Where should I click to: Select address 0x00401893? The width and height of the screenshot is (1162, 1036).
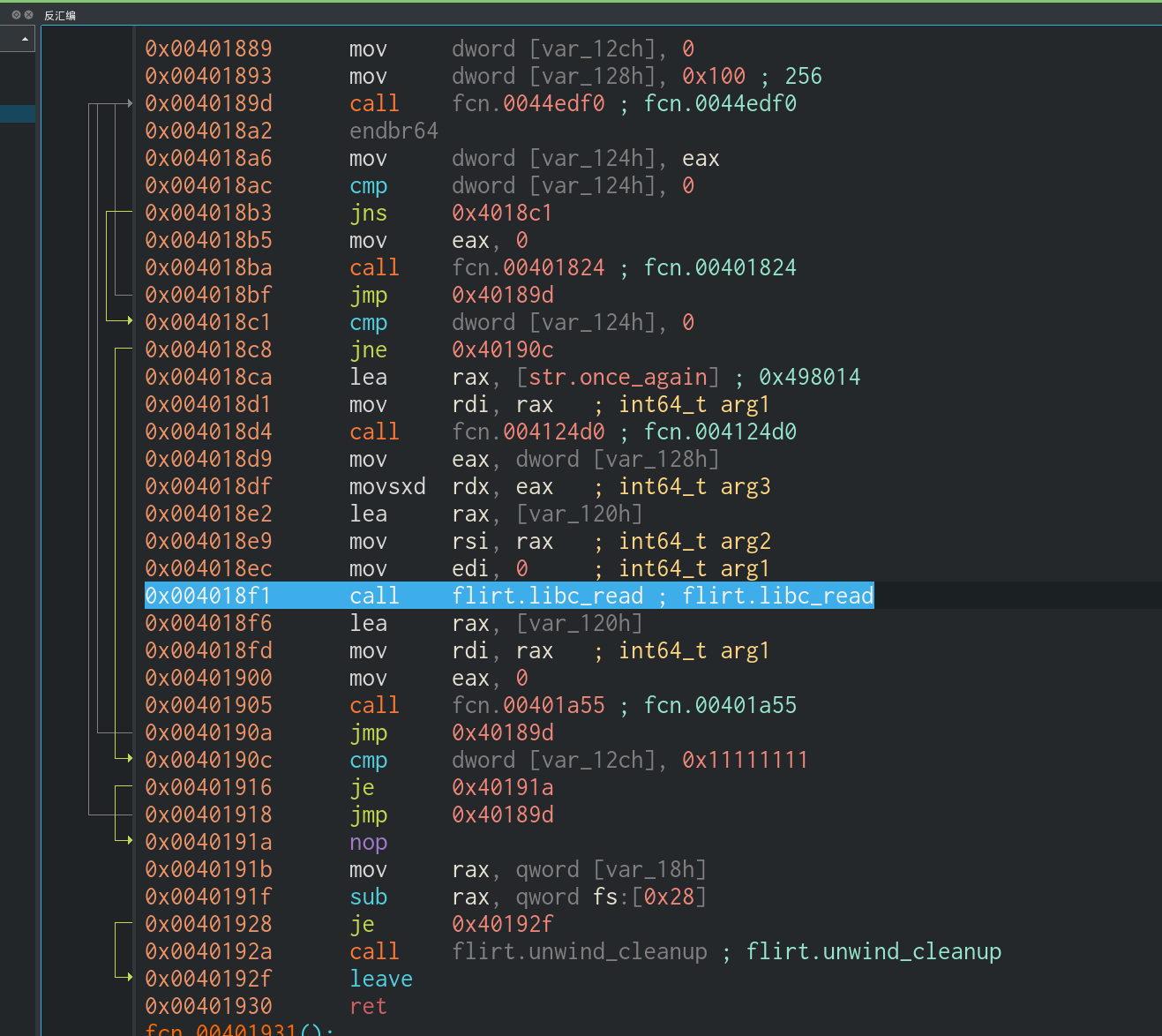pyautogui.click(x=208, y=76)
